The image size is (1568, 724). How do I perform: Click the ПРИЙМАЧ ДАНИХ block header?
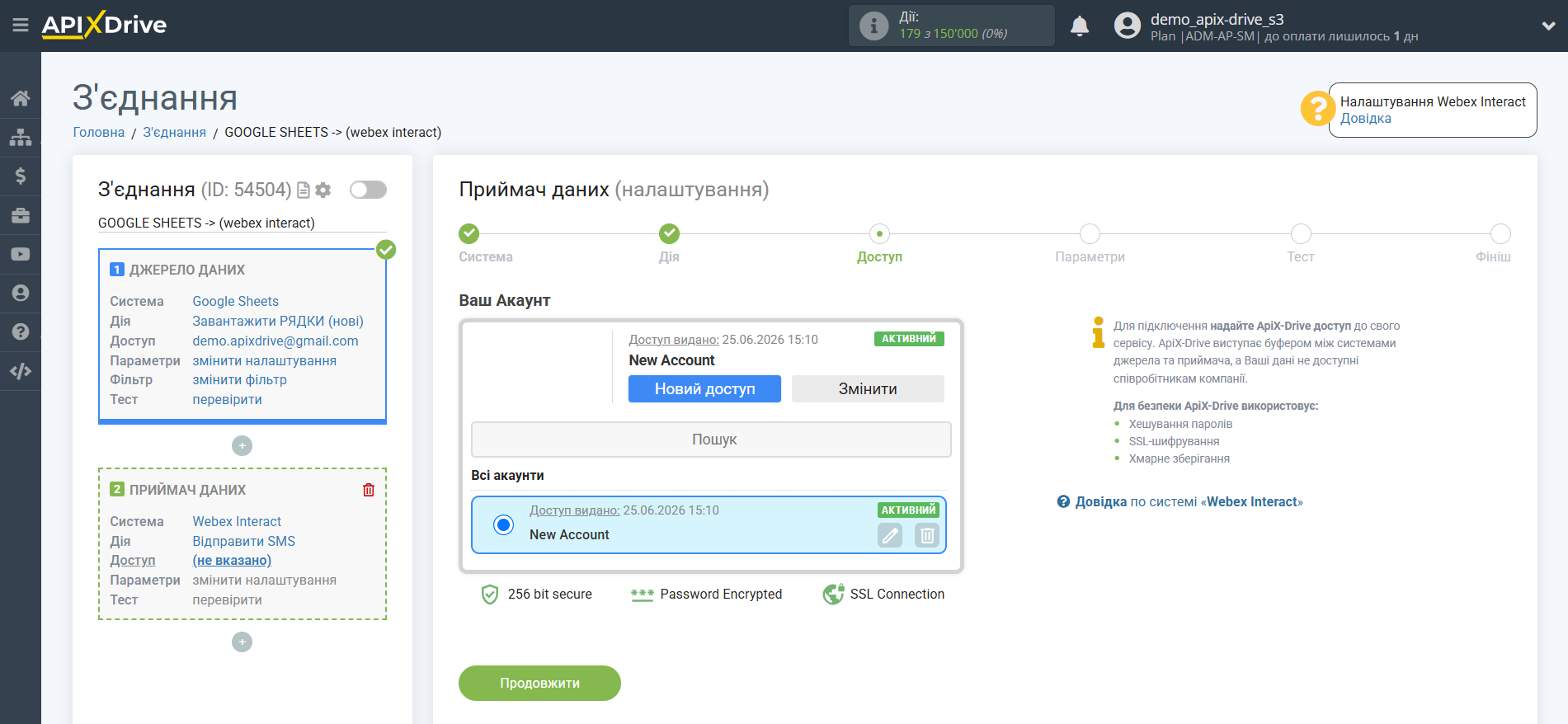click(x=187, y=490)
